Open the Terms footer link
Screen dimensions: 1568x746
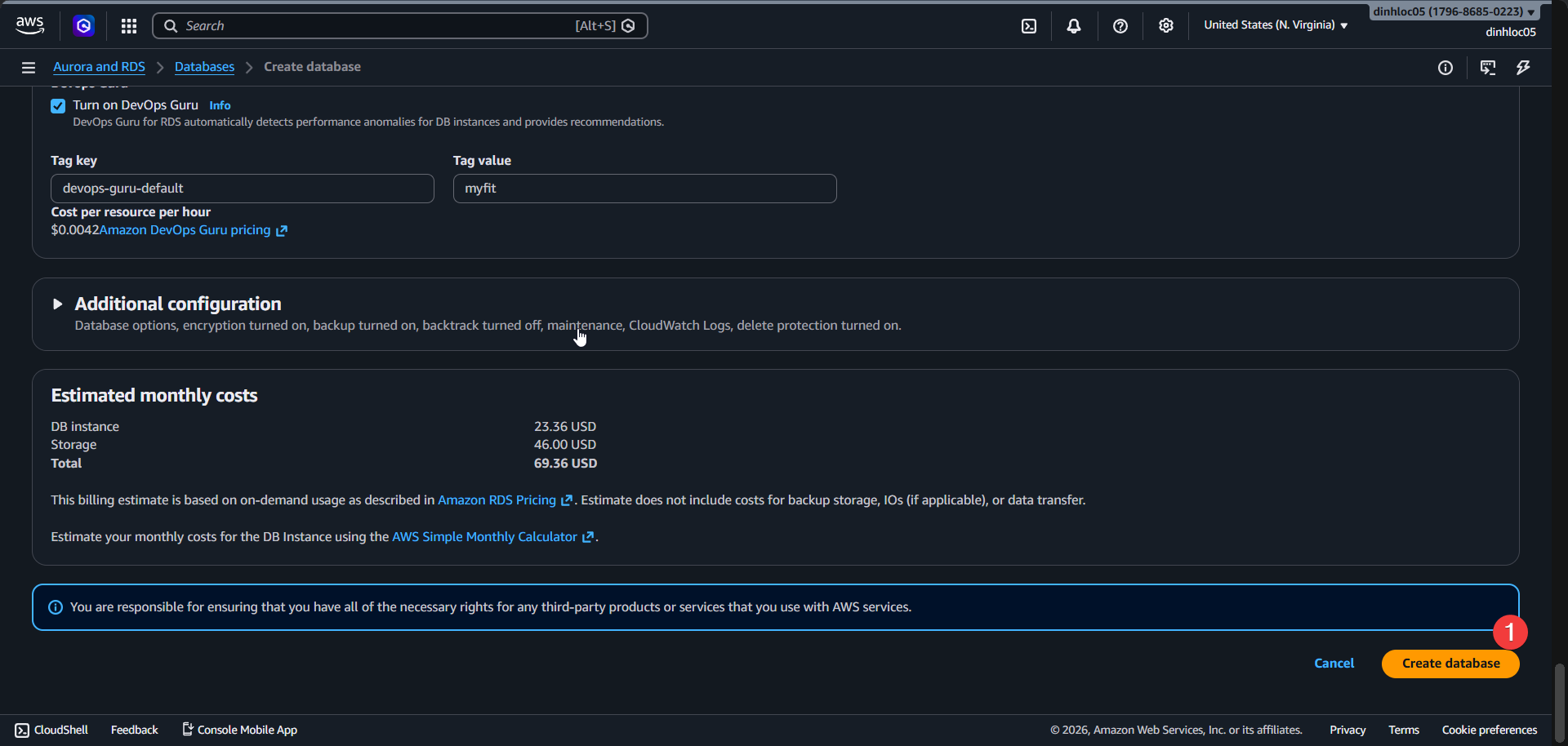[x=1404, y=730]
